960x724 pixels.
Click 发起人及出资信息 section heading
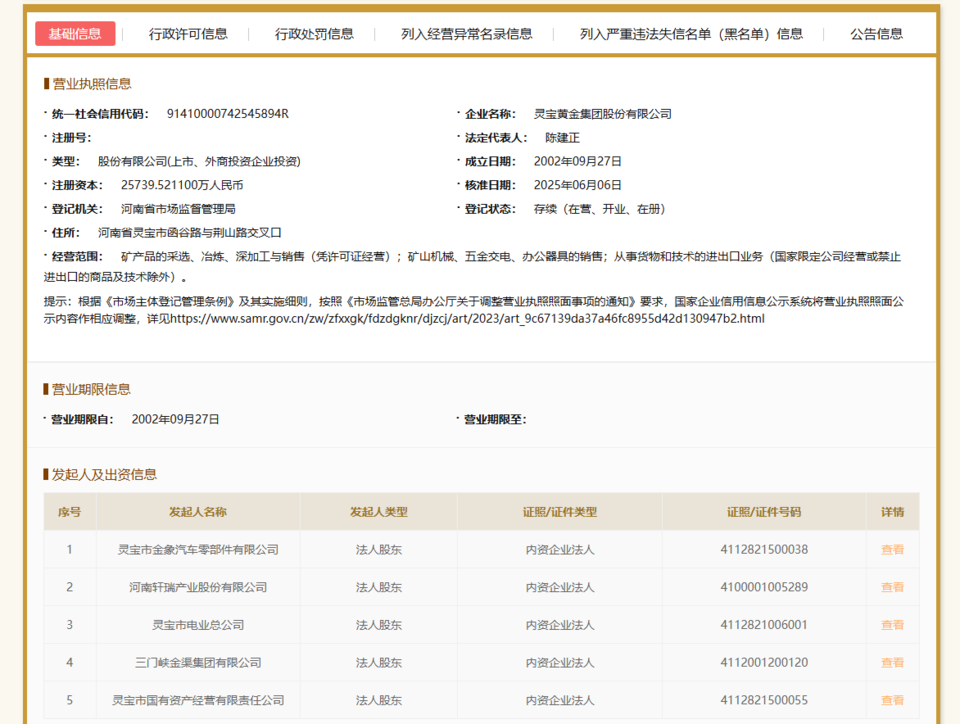pos(104,474)
